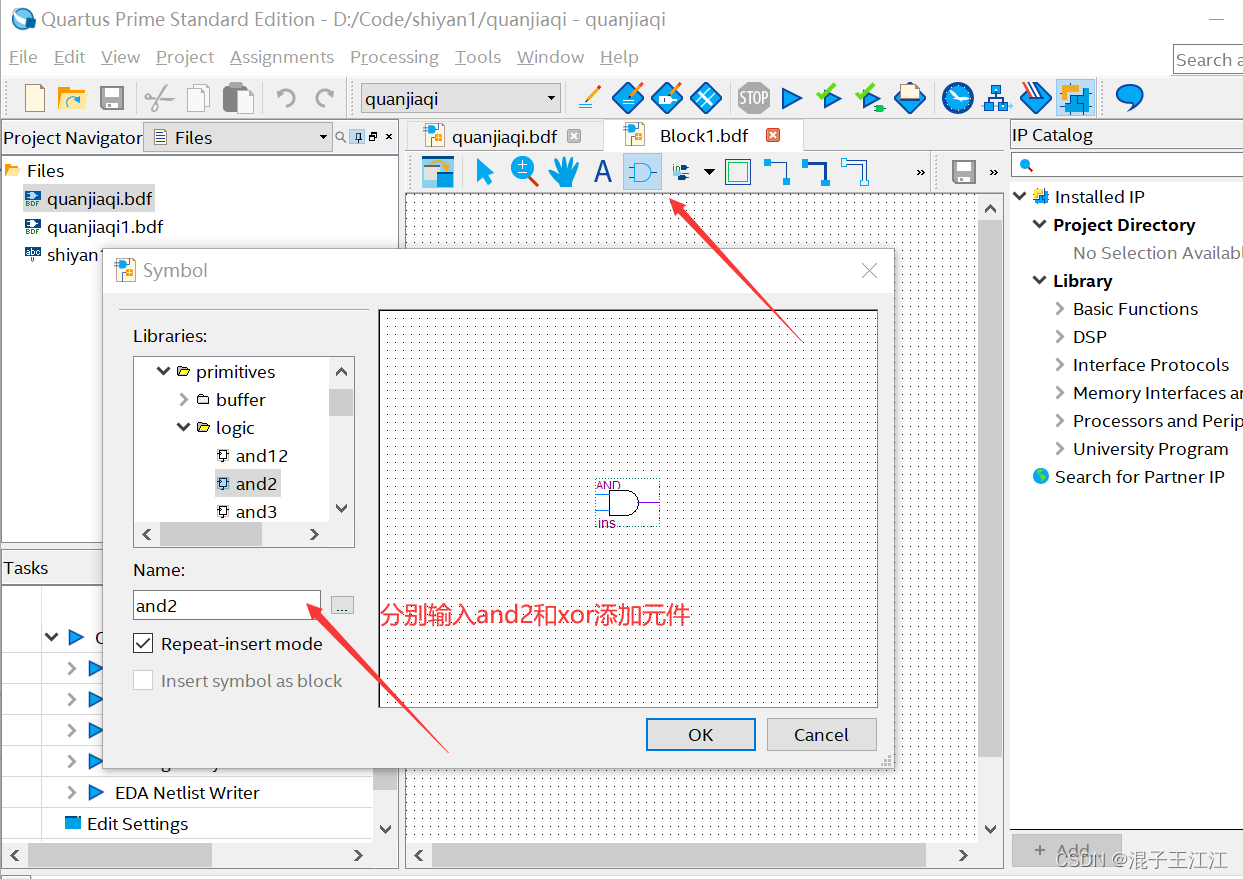Click the Redo arrow icon

(324, 98)
